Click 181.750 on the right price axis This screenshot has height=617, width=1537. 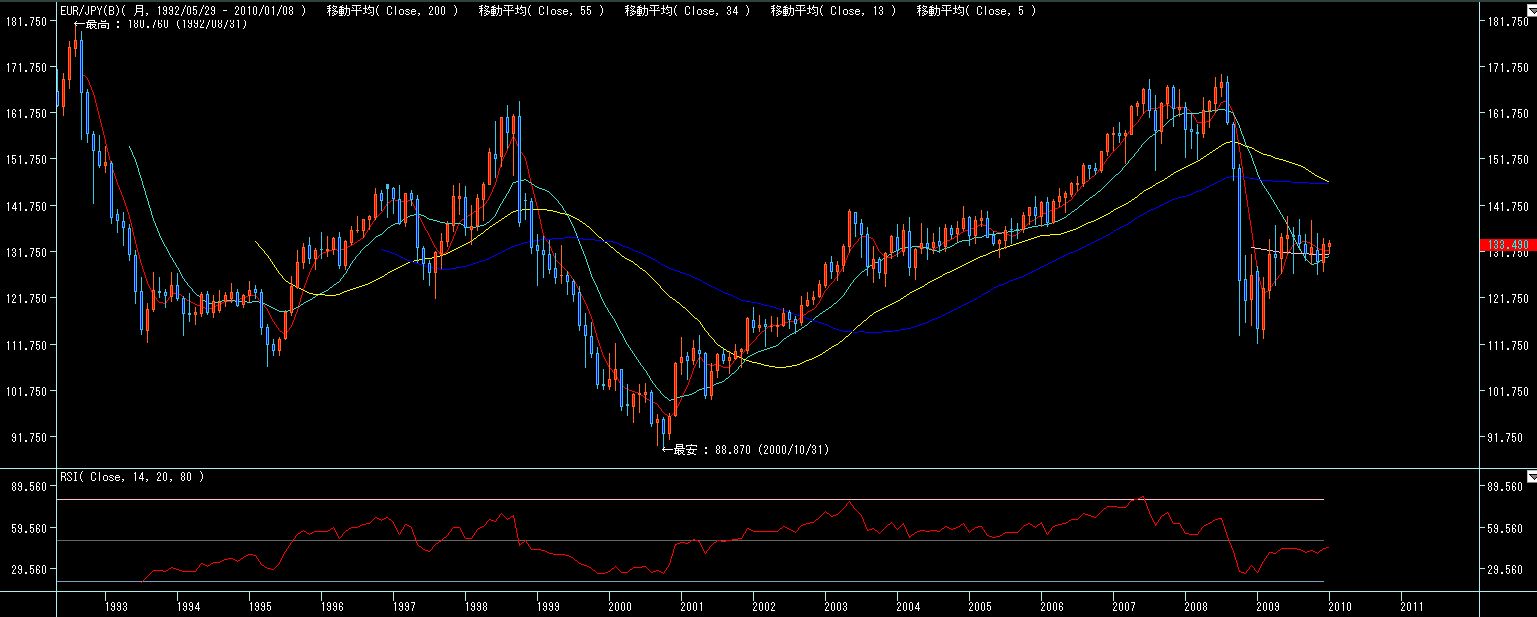(x=1508, y=22)
